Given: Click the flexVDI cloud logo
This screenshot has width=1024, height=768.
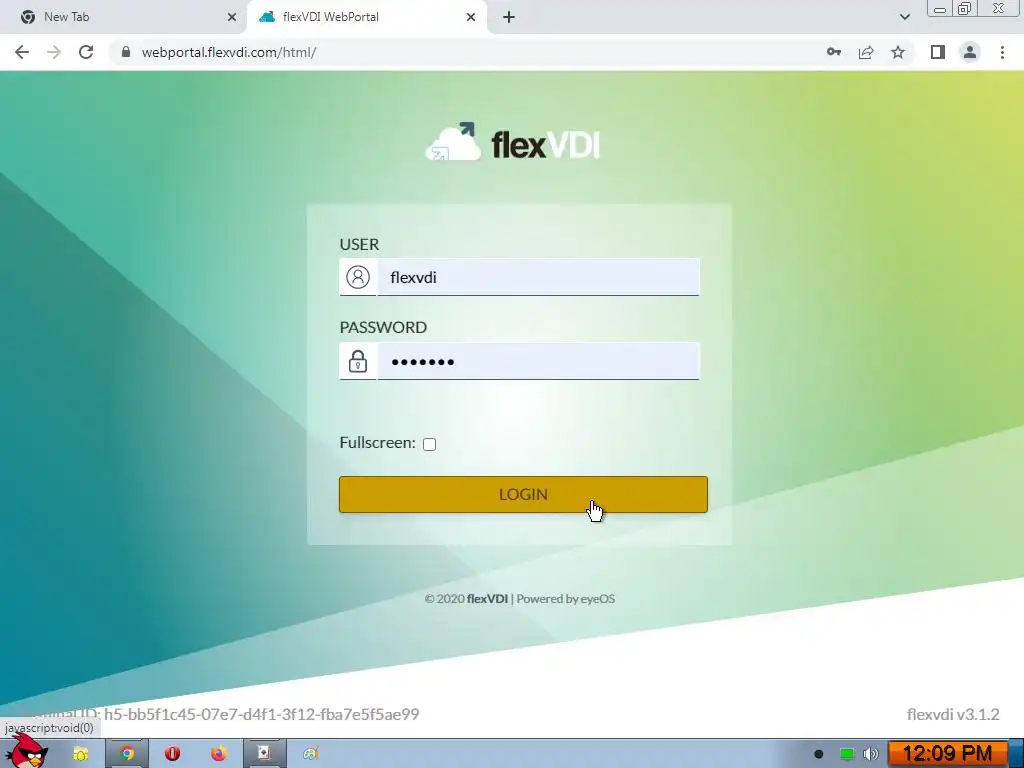Looking at the screenshot, I should (x=513, y=141).
